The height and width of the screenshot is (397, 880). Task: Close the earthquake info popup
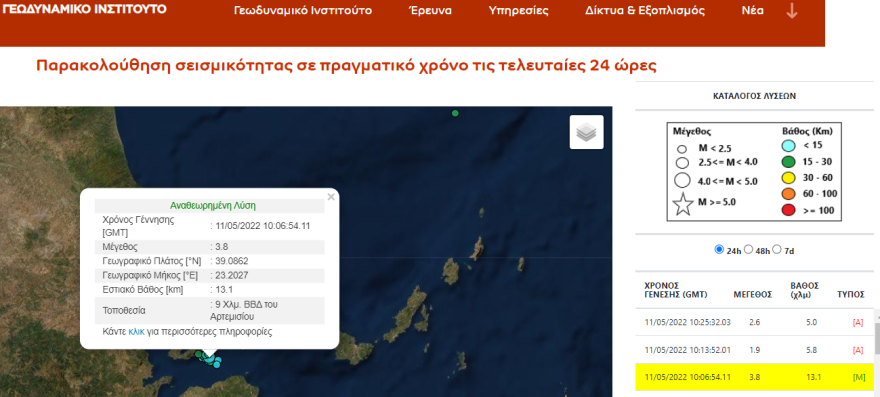(x=331, y=197)
